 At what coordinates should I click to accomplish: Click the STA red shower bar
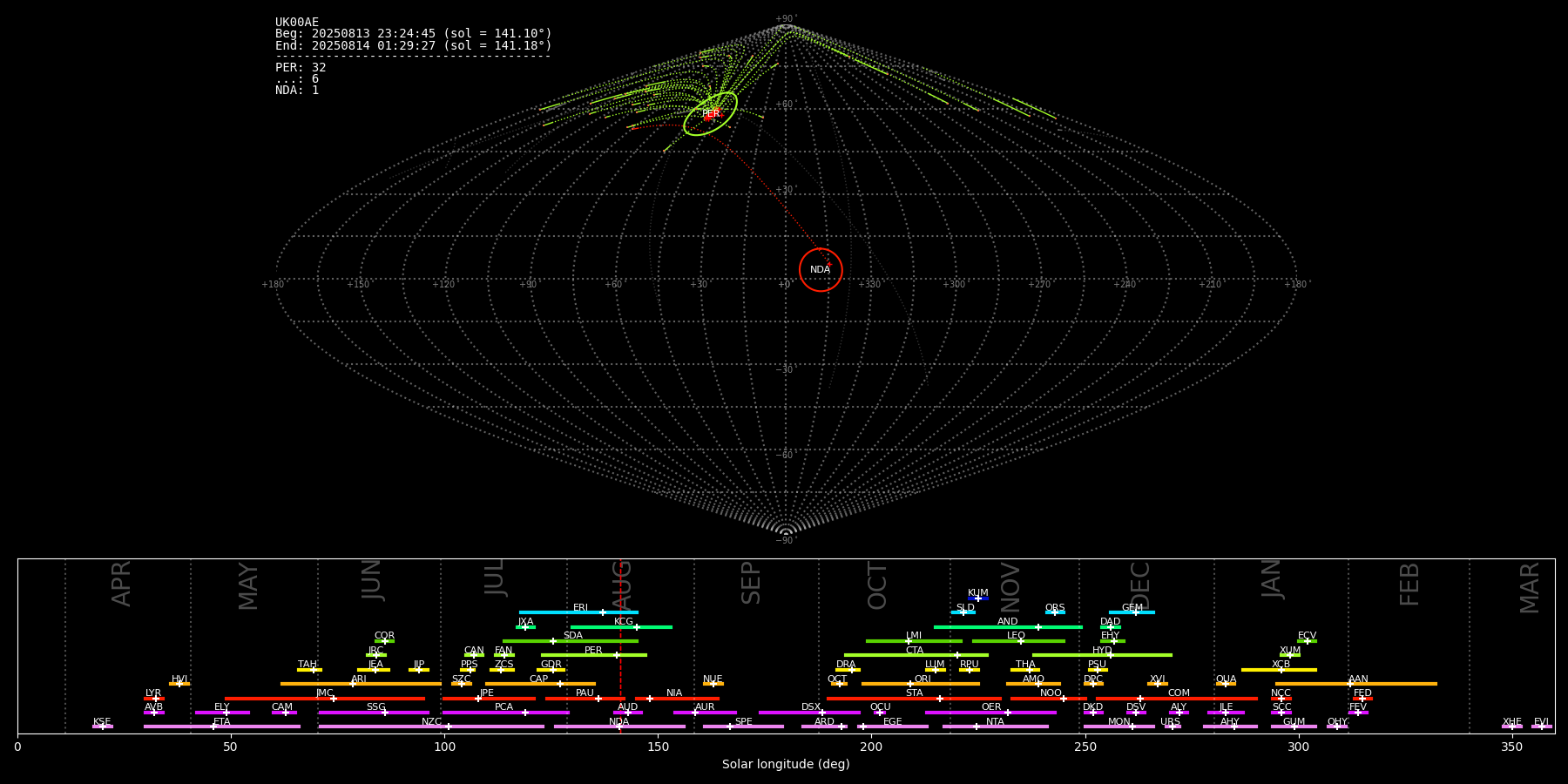point(914,699)
